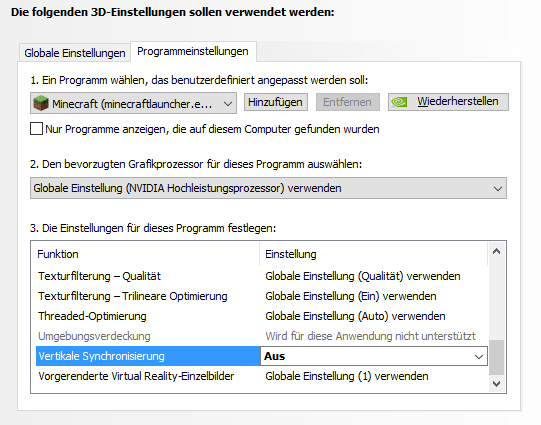Click the settings list scroll-up arrow
The height and width of the screenshot is (425, 541).
pyautogui.click(x=496, y=251)
